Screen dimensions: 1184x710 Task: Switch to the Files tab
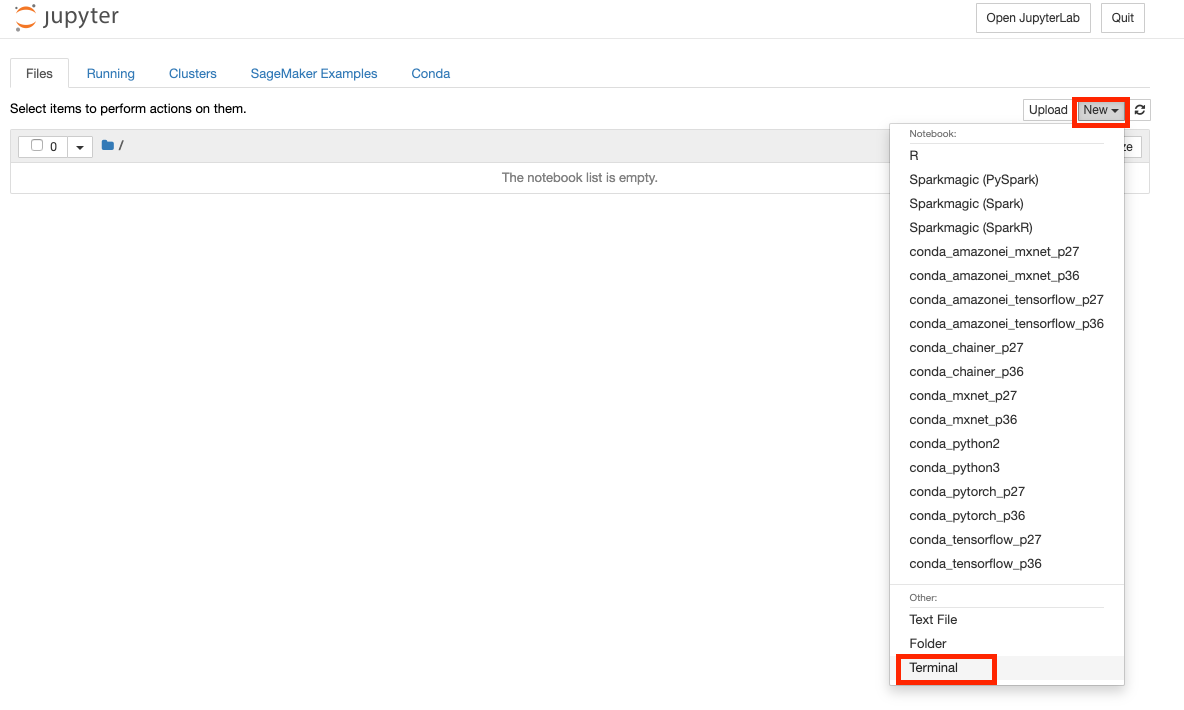point(39,73)
